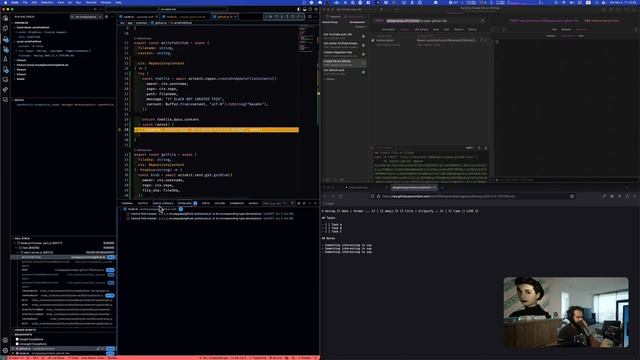Click the browser back arrow in lower-right window
Screen dimensions: 640x360
[x=325, y=196]
